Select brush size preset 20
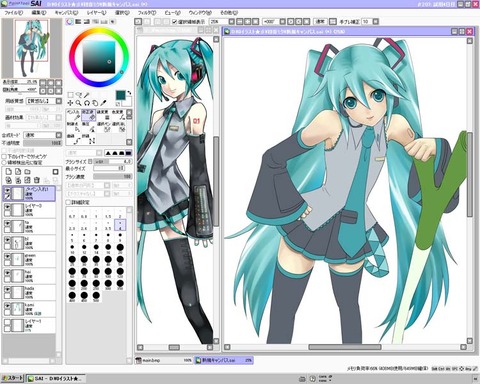The height and width of the screenshot is (384, 480). tap(120, 249)
